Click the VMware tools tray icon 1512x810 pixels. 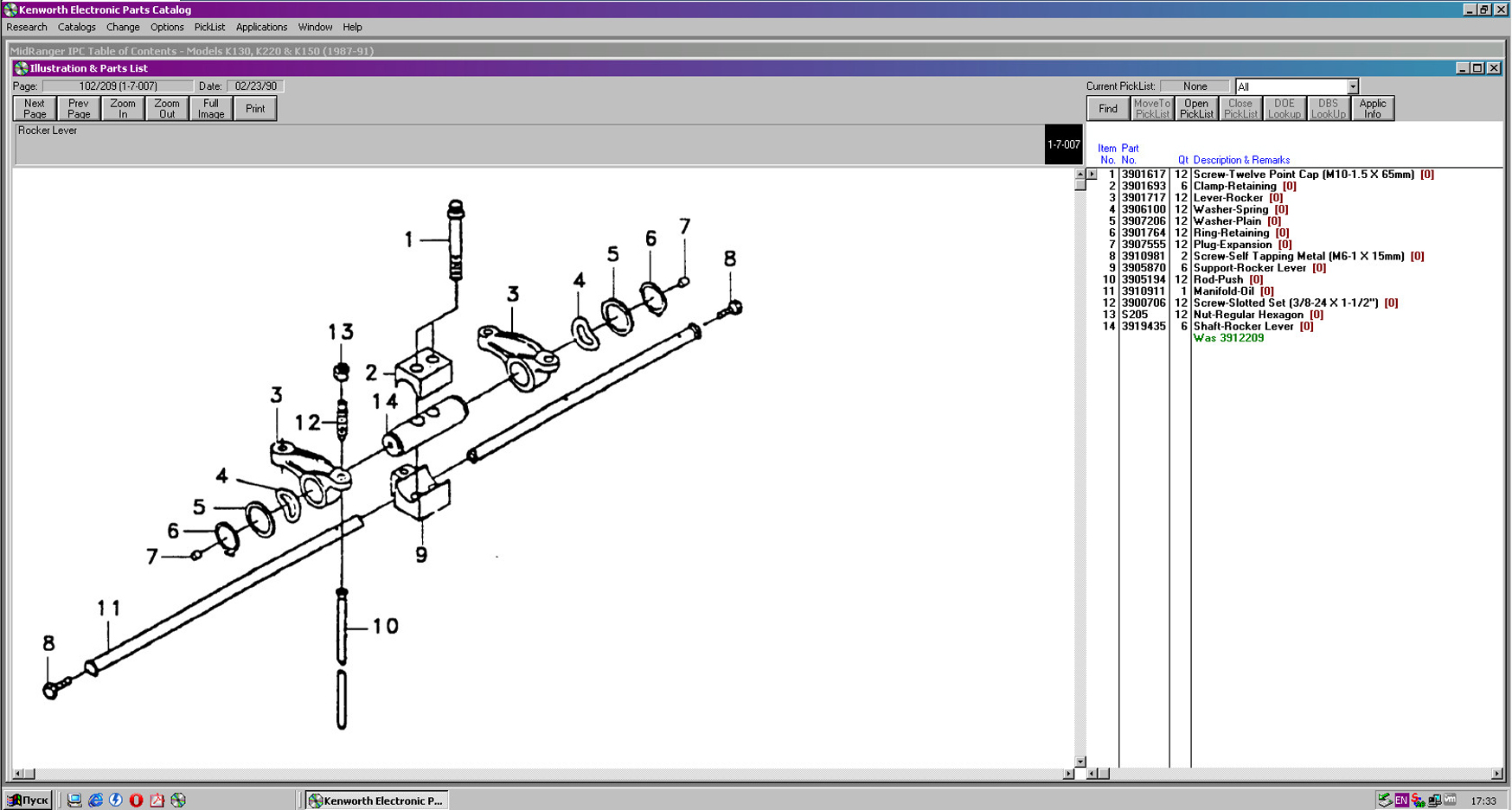tap(1451, 800)
